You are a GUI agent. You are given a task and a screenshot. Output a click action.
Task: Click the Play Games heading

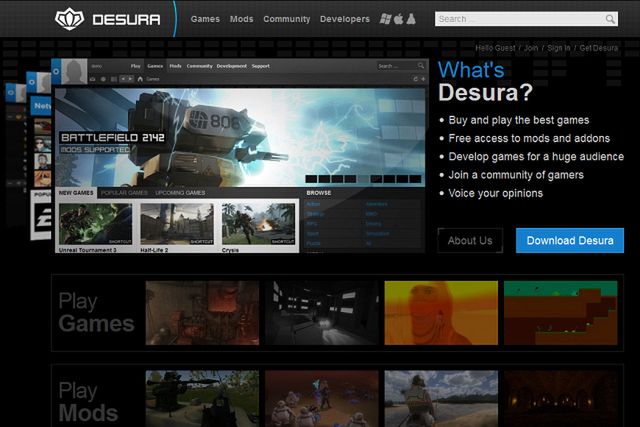(x=96, y=313)
